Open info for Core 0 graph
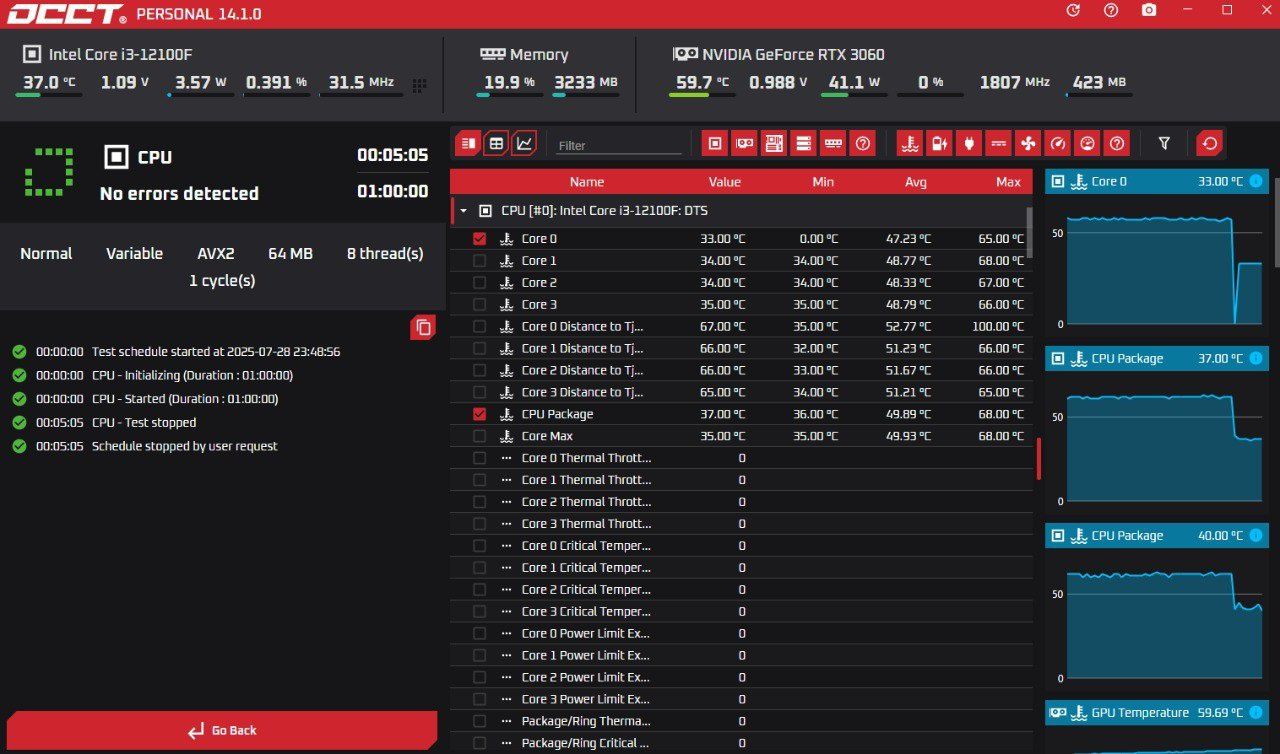 point(1256,181)
